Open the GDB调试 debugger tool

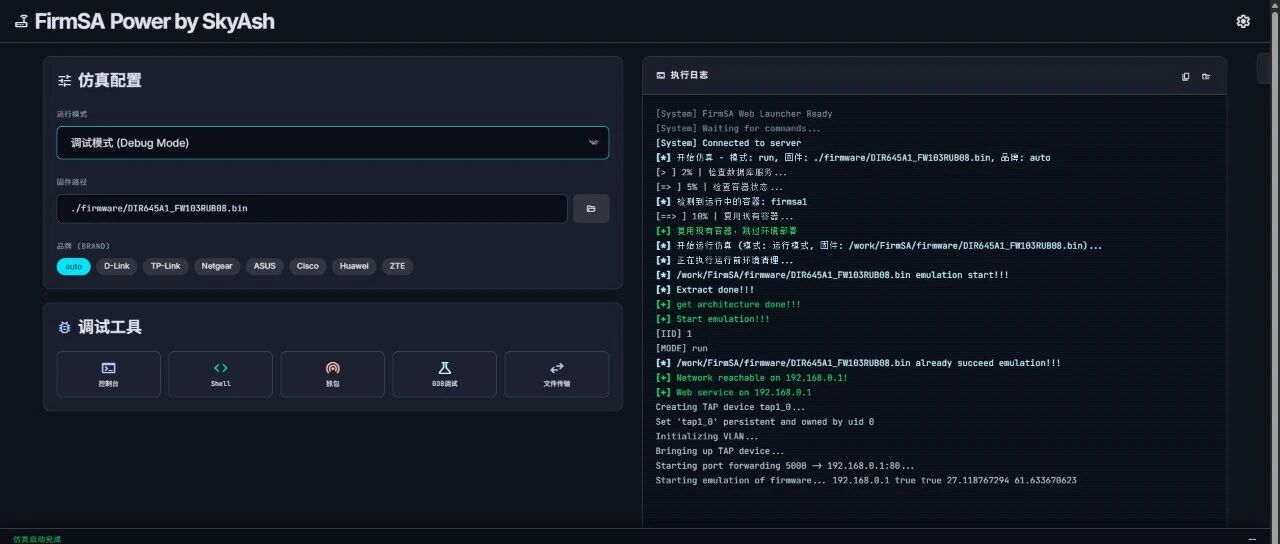(445, 374)
